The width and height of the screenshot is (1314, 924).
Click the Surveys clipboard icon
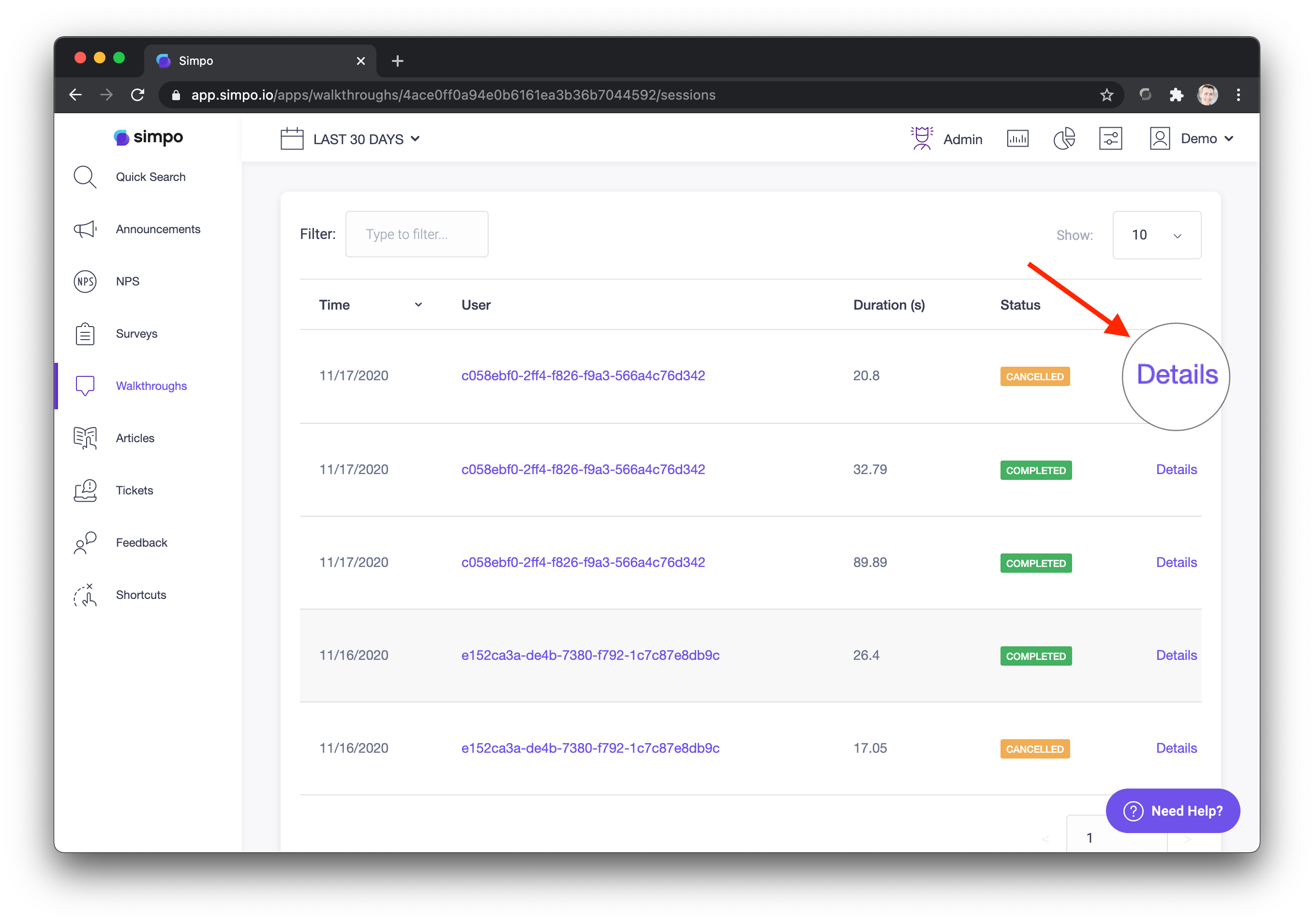point(85,333)
